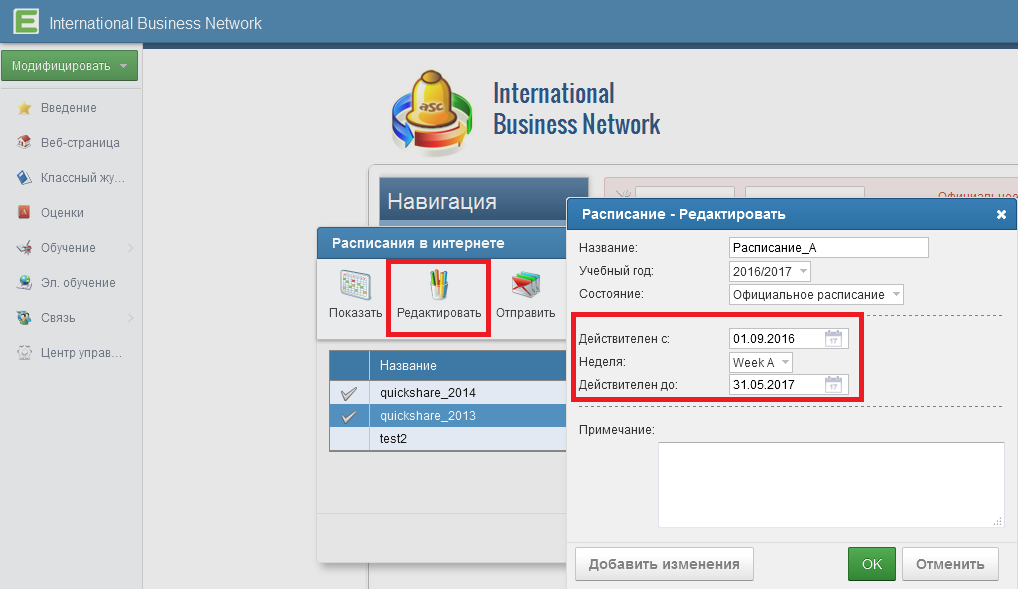Screen dimensions: 1018x589
Task: Select the test2 row
Action: [448, 439]
